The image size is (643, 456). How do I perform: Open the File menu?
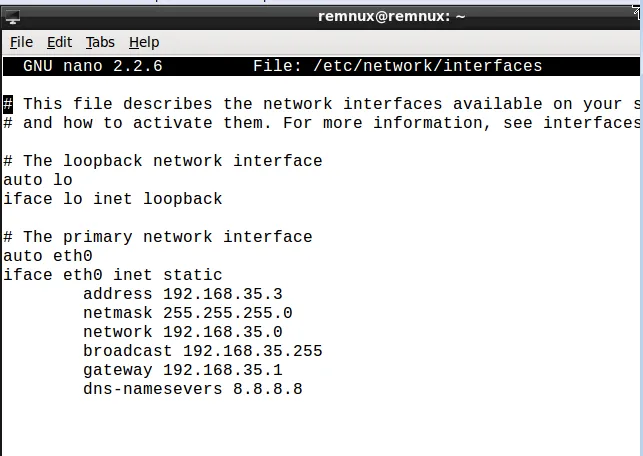pos(21,42)
